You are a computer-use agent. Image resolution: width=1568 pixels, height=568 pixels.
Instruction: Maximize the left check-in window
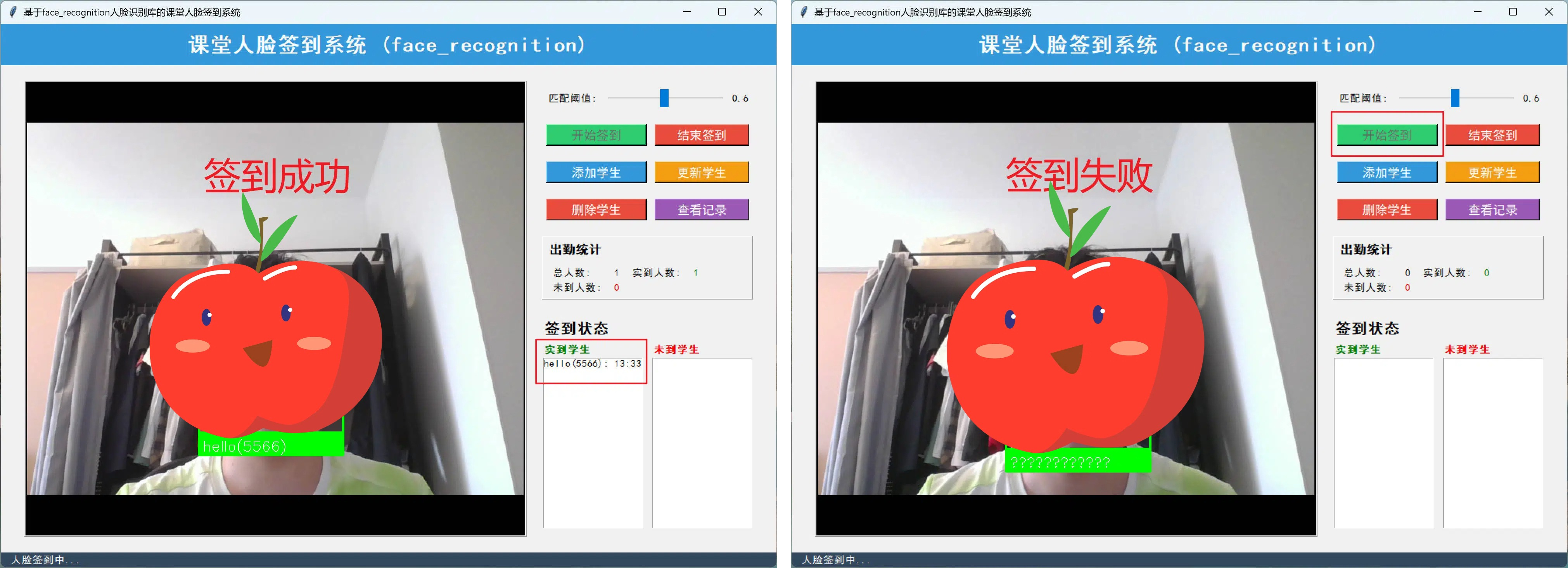[722, 12]
